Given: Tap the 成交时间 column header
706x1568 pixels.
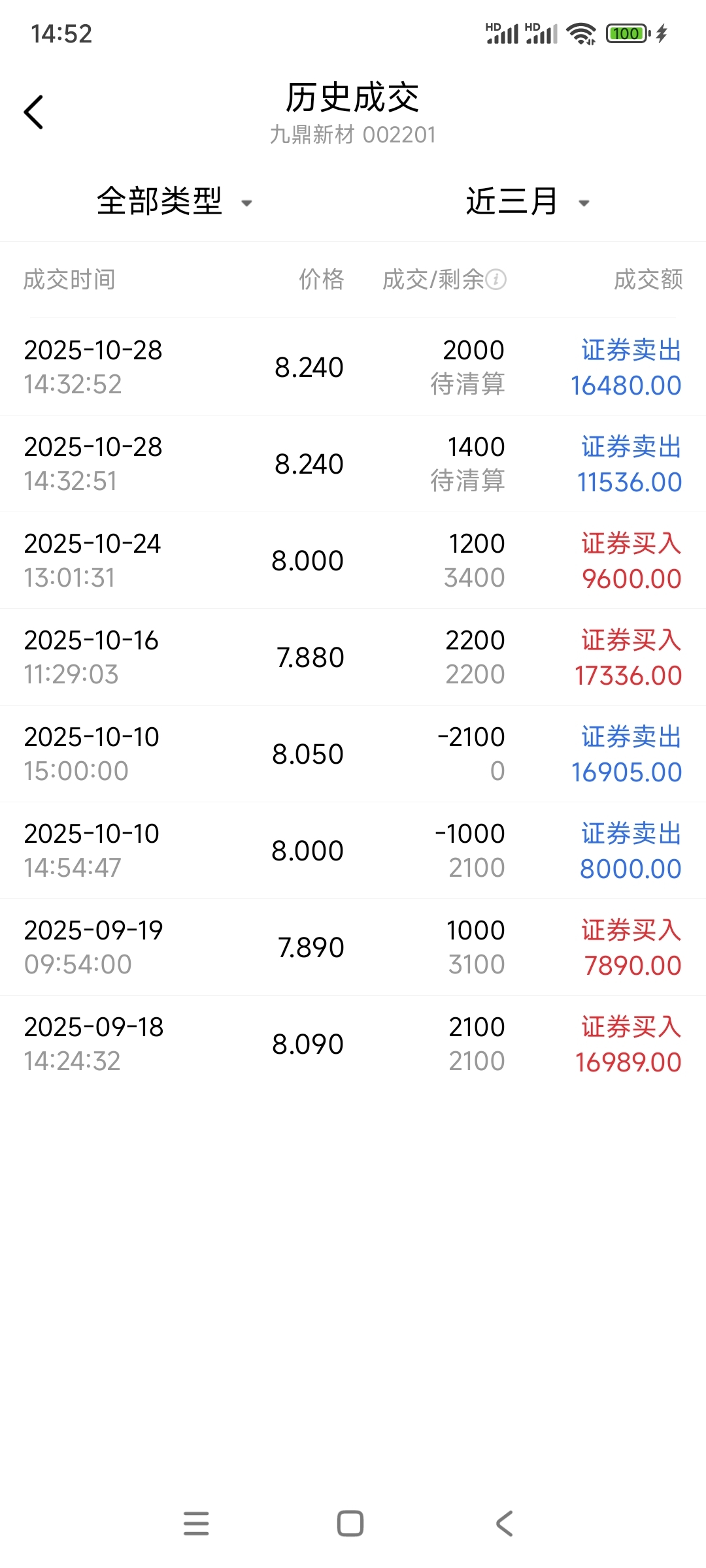Looking at the screenshot, I should [69, 280].
